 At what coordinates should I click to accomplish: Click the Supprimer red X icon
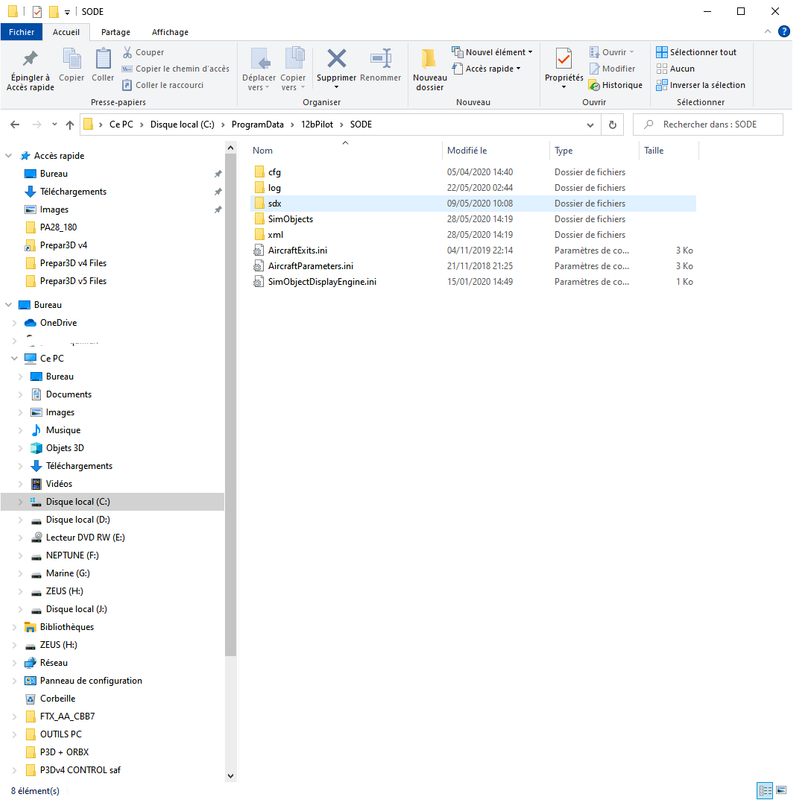click(336, 59)
